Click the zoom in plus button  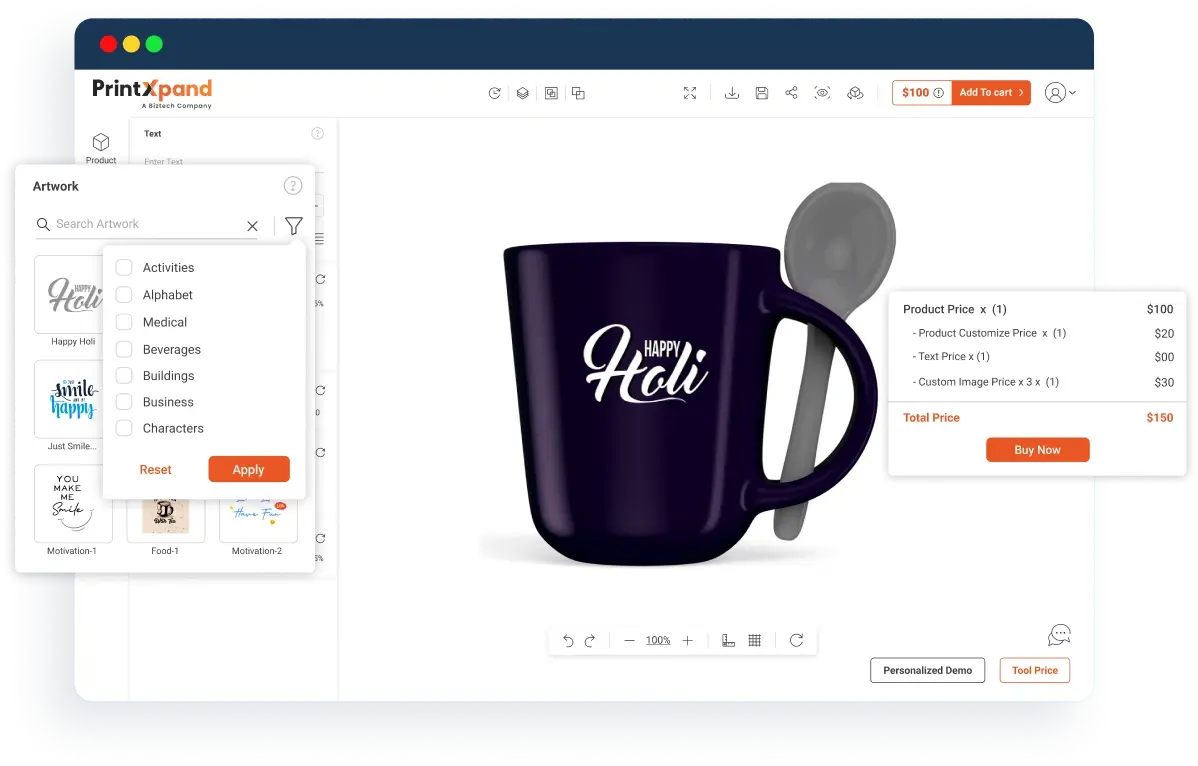pos(687,641)
